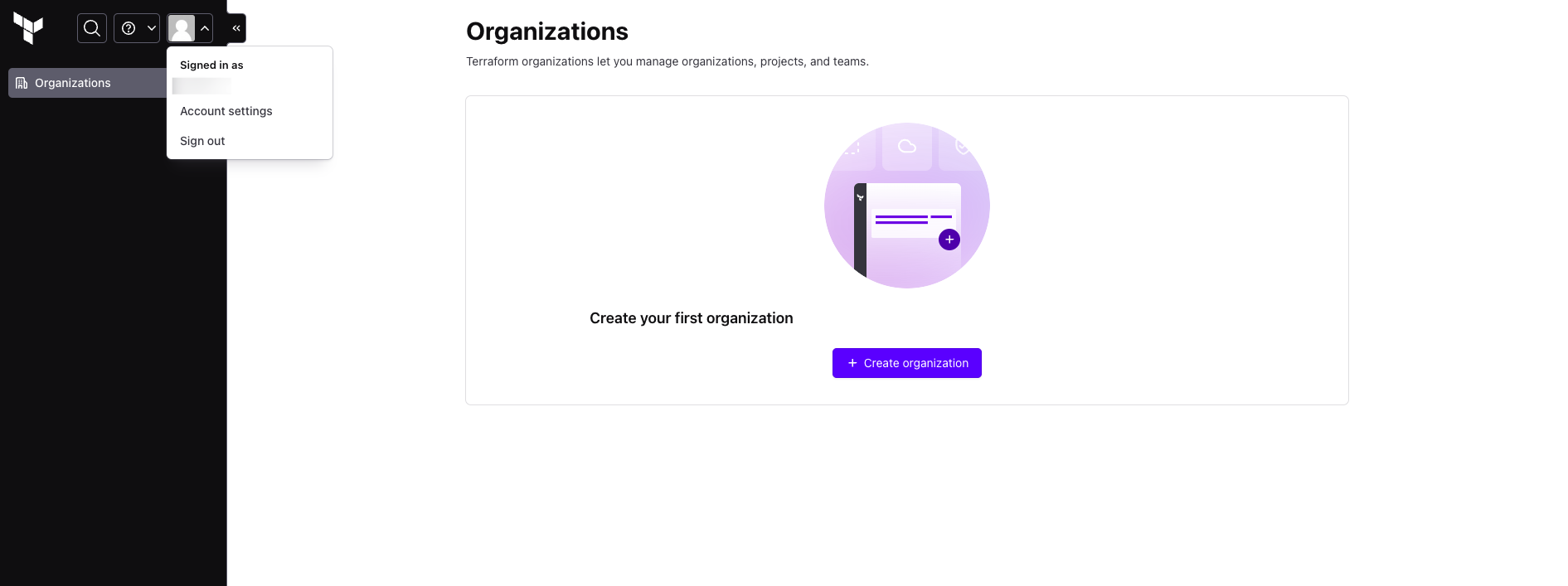Open Organizations in the sidebar
This screenshot has width=1568, height=586.
pyautogui.click(x=73, y=83)
